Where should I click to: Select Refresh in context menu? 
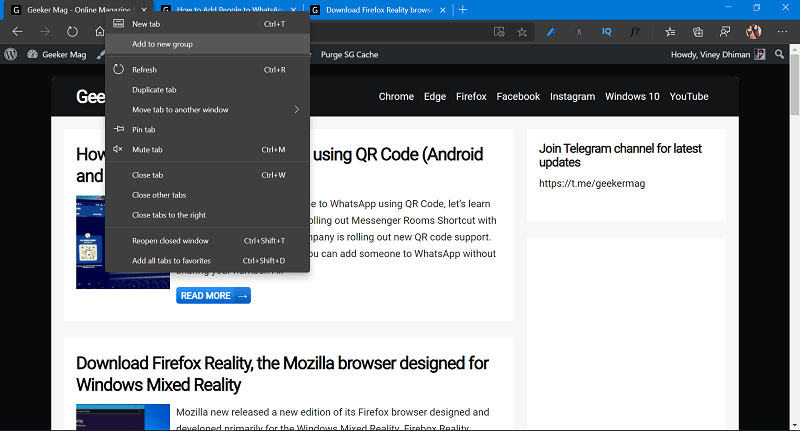tap(207, 69)
